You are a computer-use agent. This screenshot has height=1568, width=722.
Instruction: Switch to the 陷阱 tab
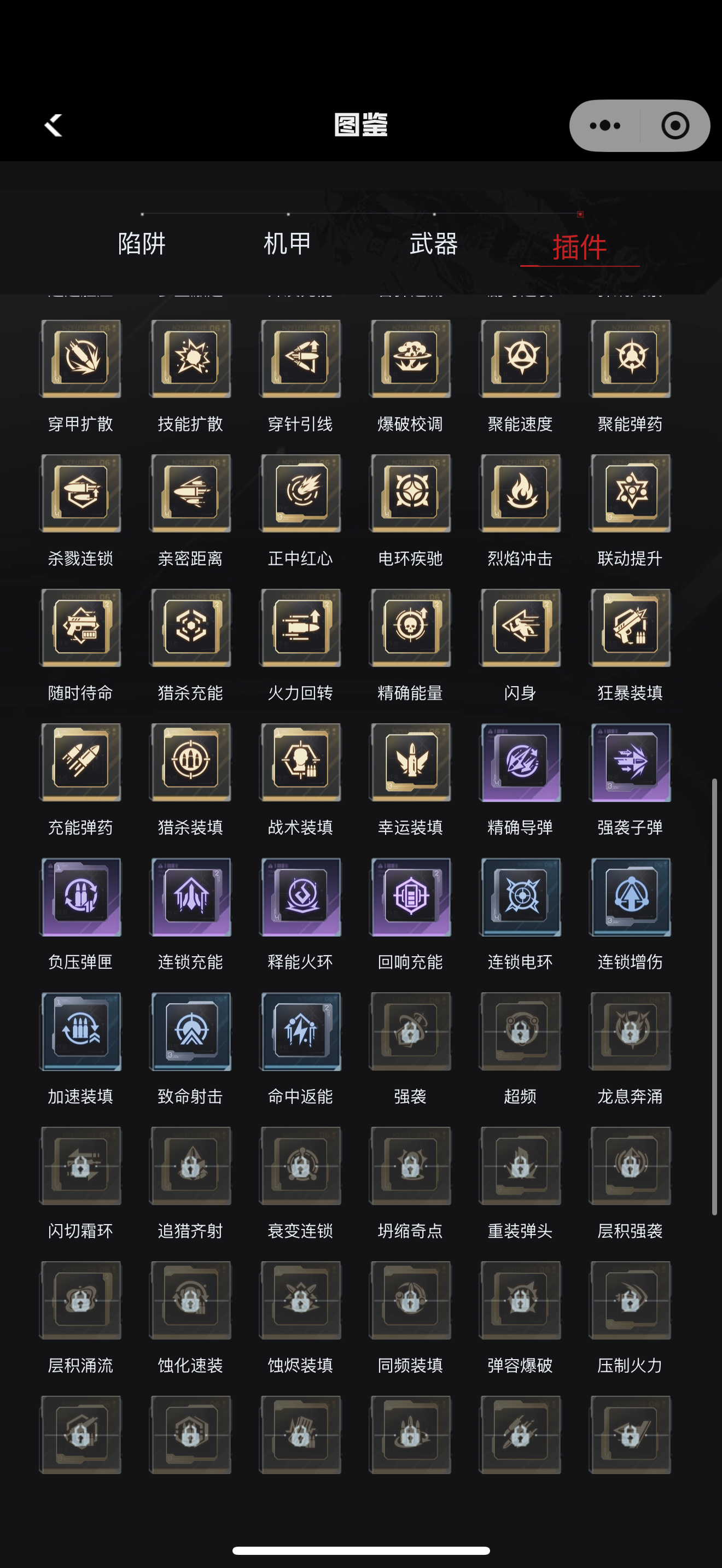(x=142, y=244)
